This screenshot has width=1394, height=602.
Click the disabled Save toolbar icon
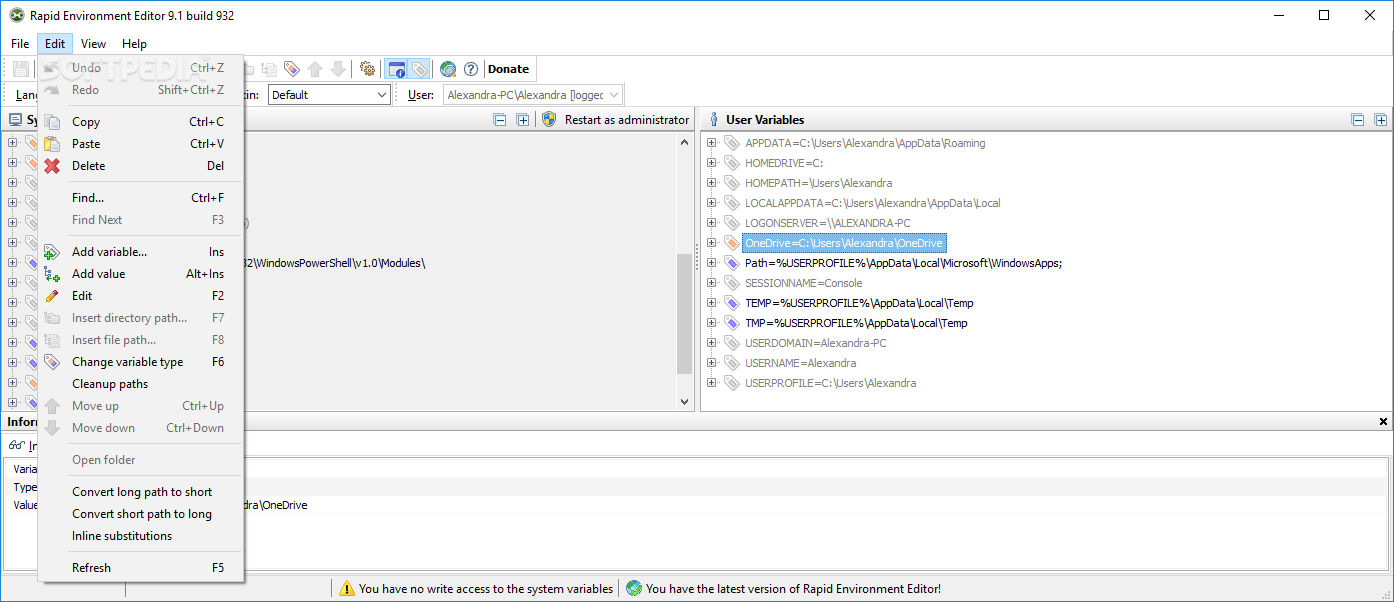(x=20, y=69)
